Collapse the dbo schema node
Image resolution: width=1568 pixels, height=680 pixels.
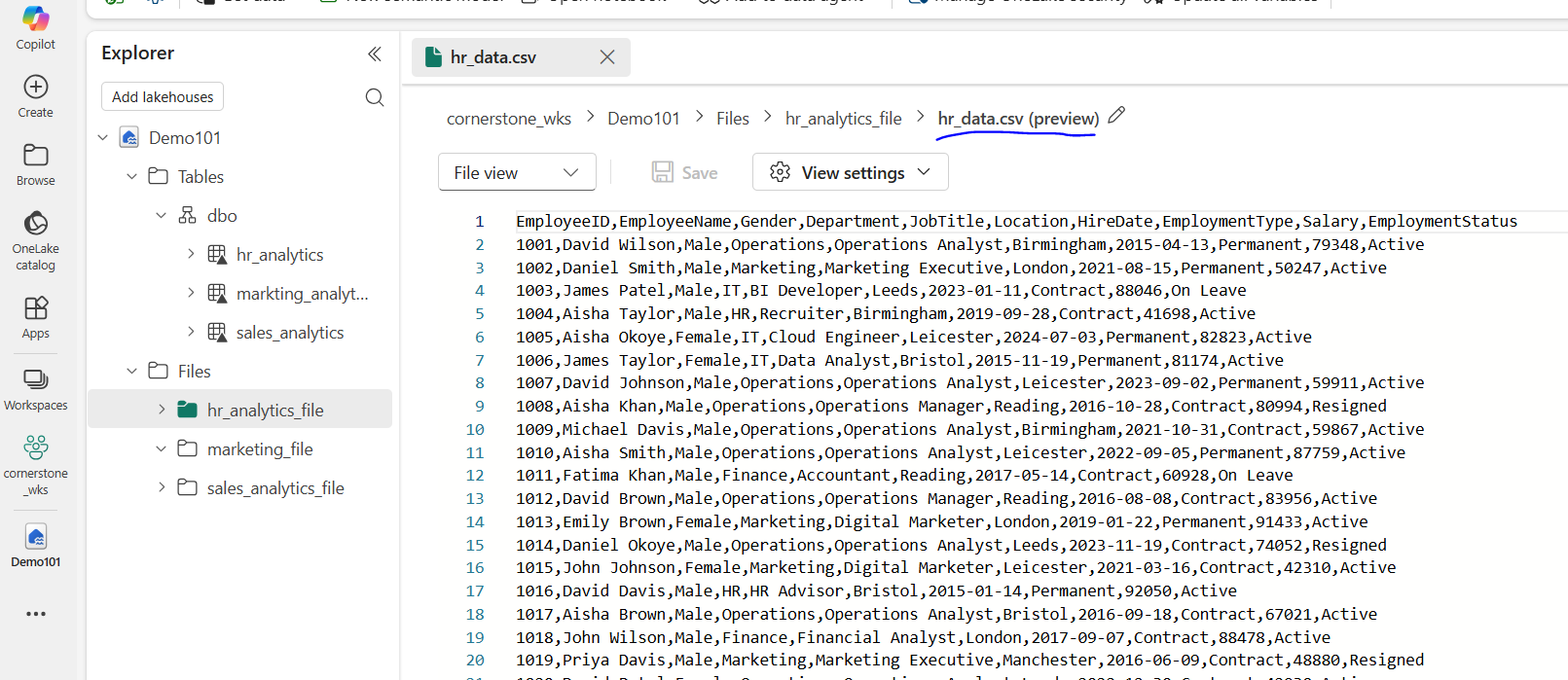(x=162, y=215)
